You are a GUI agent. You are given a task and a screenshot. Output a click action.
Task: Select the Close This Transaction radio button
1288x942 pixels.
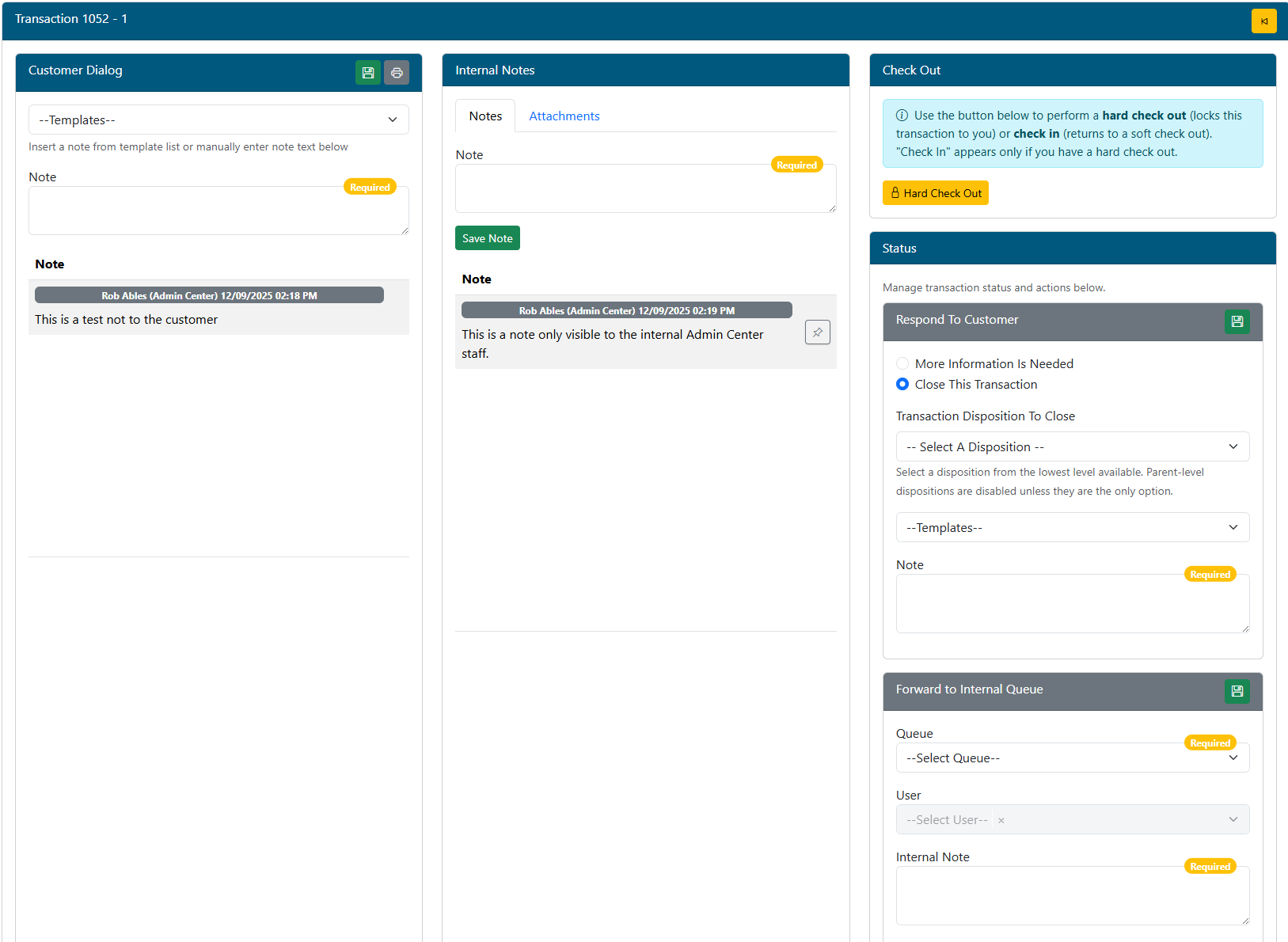tap(902, 385)
